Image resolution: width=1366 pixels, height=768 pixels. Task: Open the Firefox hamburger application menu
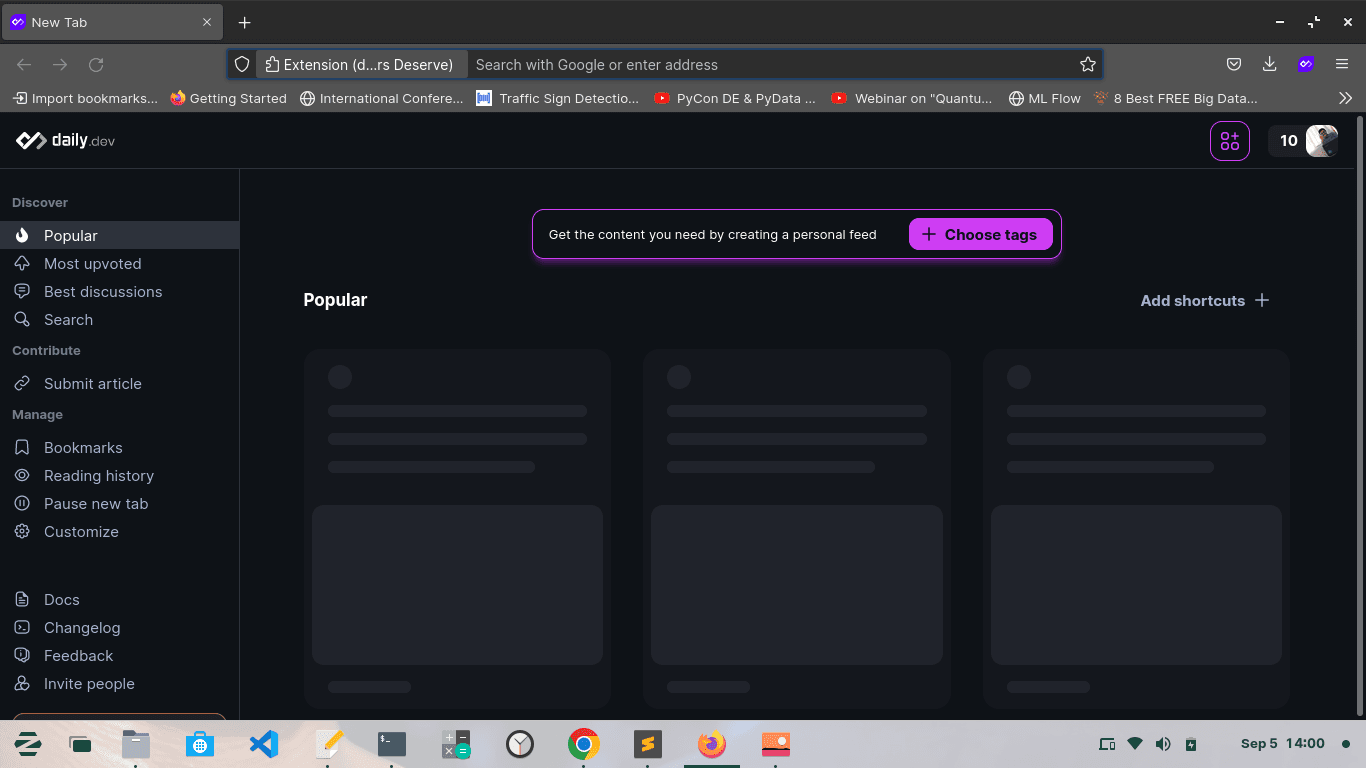(1342, 64)
